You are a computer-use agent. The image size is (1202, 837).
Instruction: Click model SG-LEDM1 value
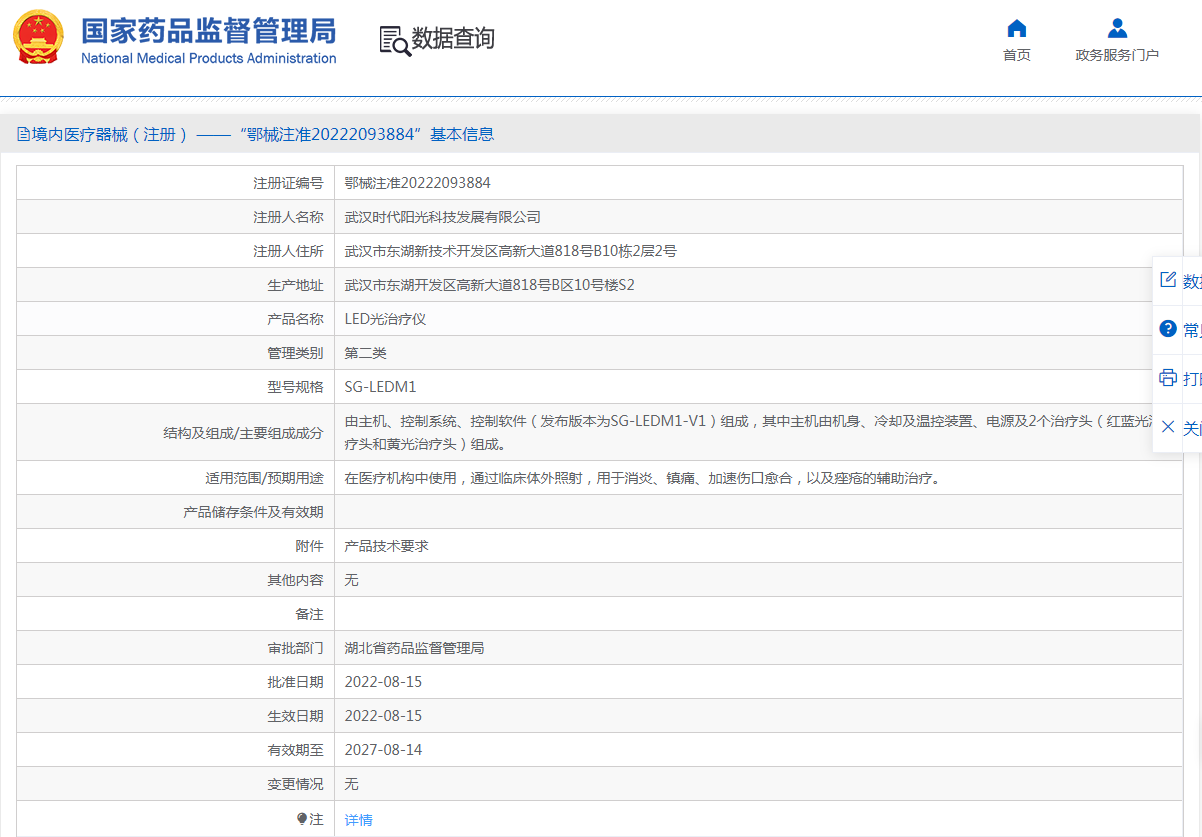pos(380,387)
